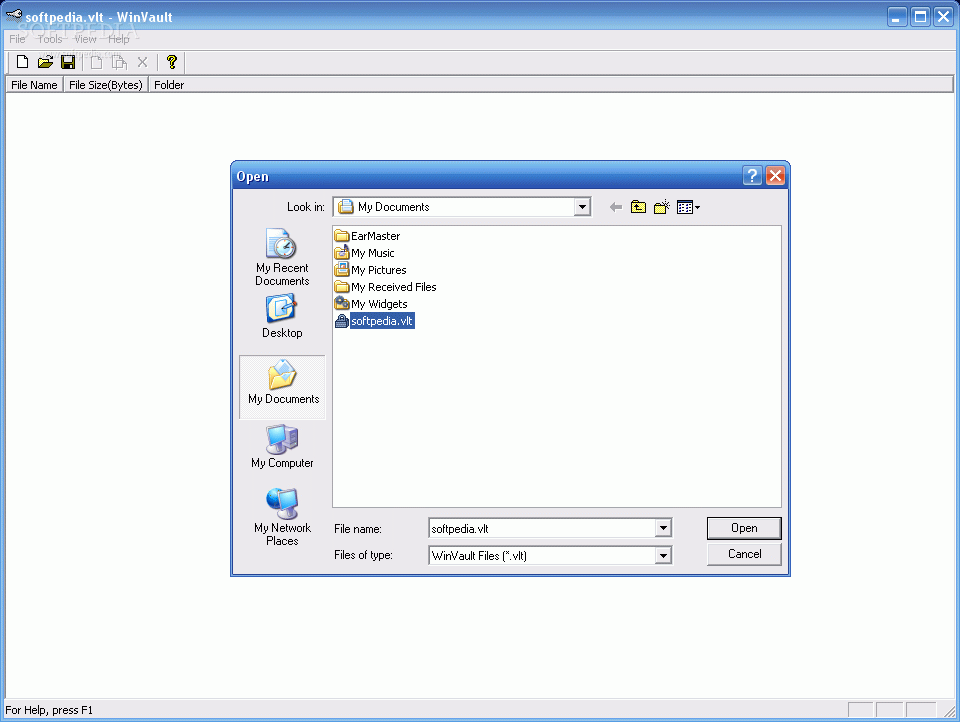Viewport: 960px width, 722px height.
Task: Click the Open vault folder toolbar icon
Action: 45,62
